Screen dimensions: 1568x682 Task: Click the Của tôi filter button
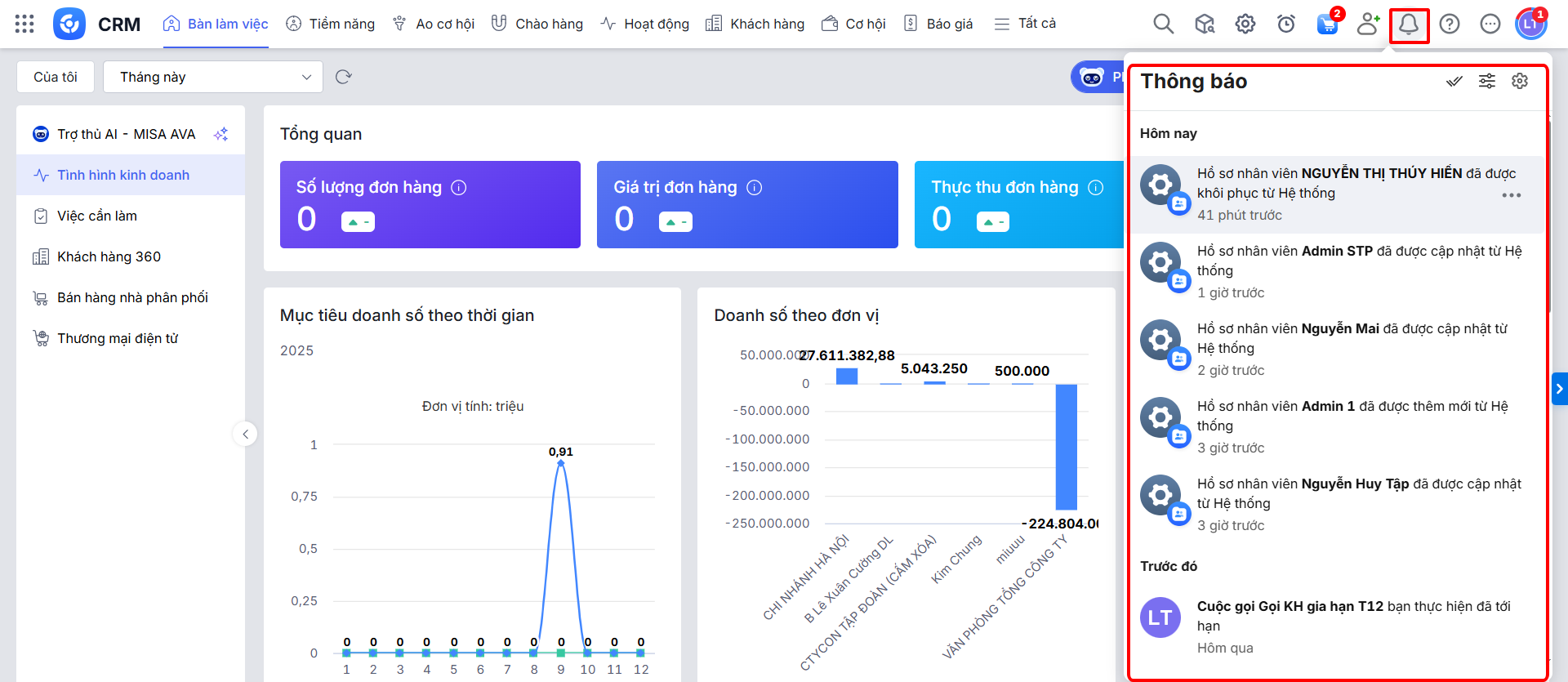tap(56, 77)
